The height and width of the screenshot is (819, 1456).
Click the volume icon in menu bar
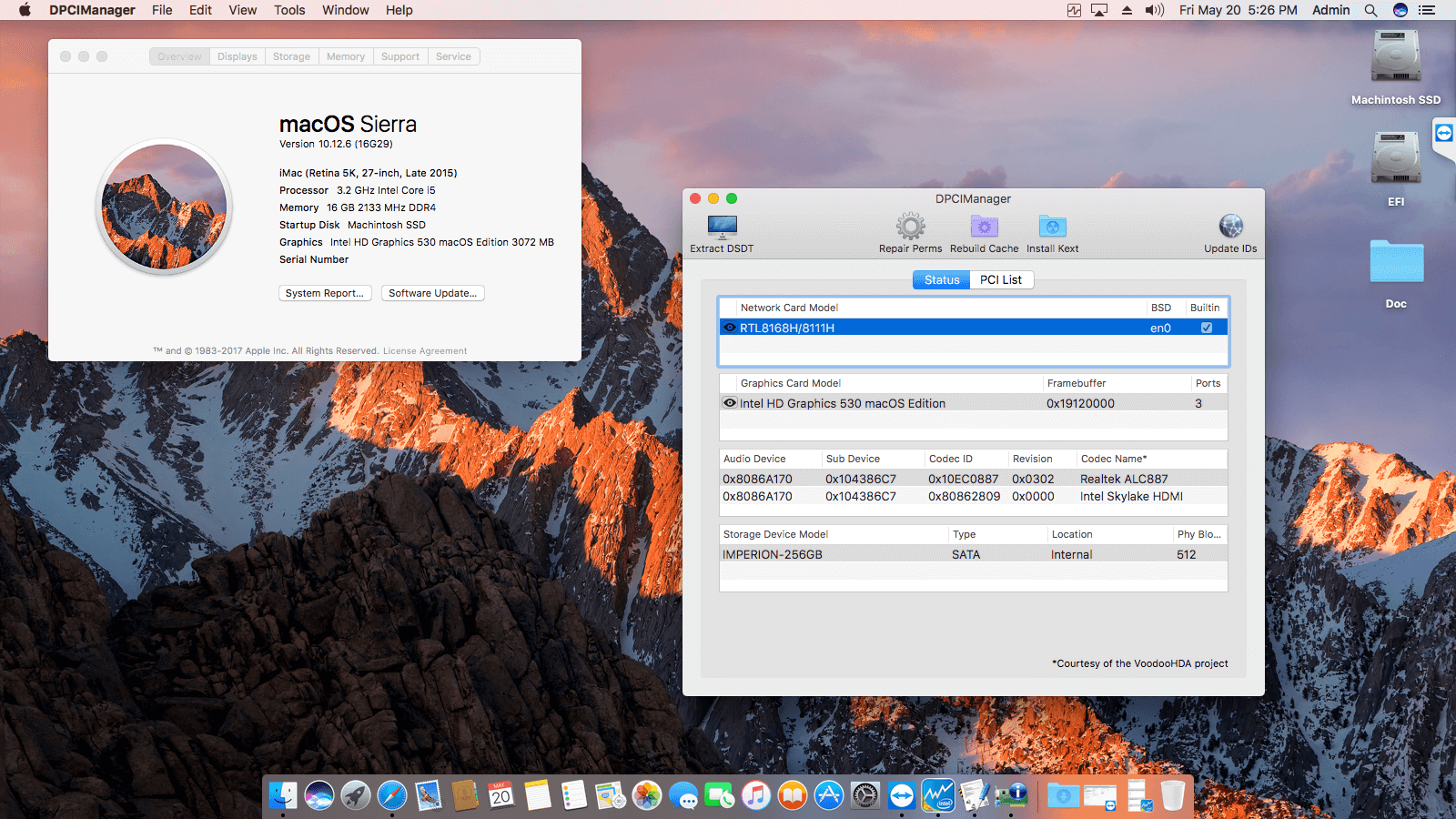tap(1154, 10)
